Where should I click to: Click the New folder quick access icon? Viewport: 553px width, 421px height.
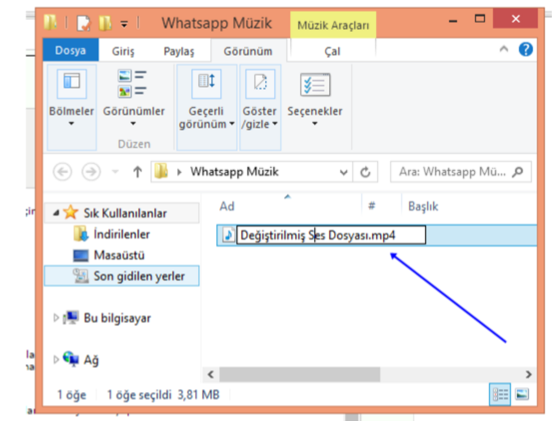pyautogui.click(x=105, y=23)
